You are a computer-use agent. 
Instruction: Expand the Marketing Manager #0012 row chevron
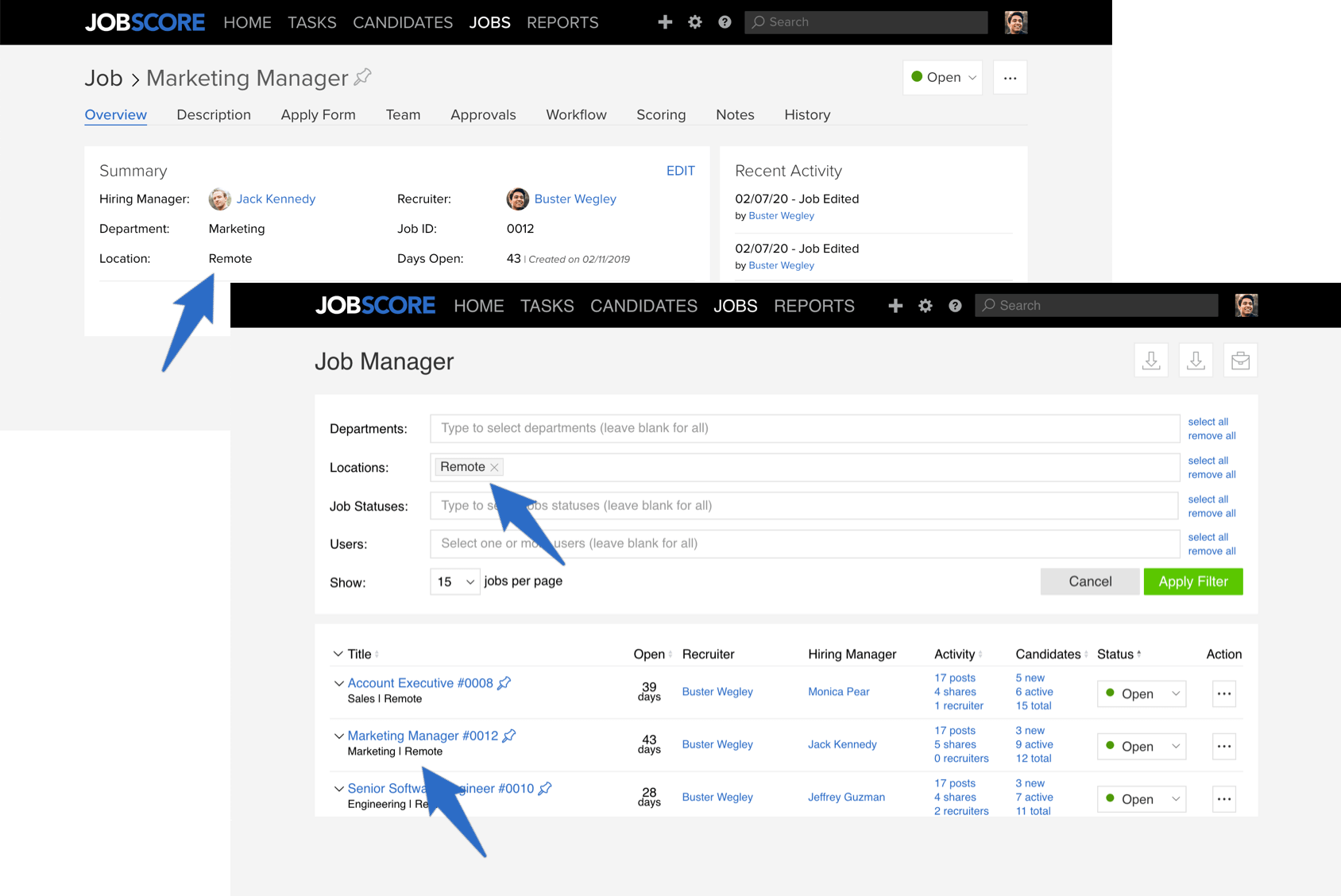point(339,736)
